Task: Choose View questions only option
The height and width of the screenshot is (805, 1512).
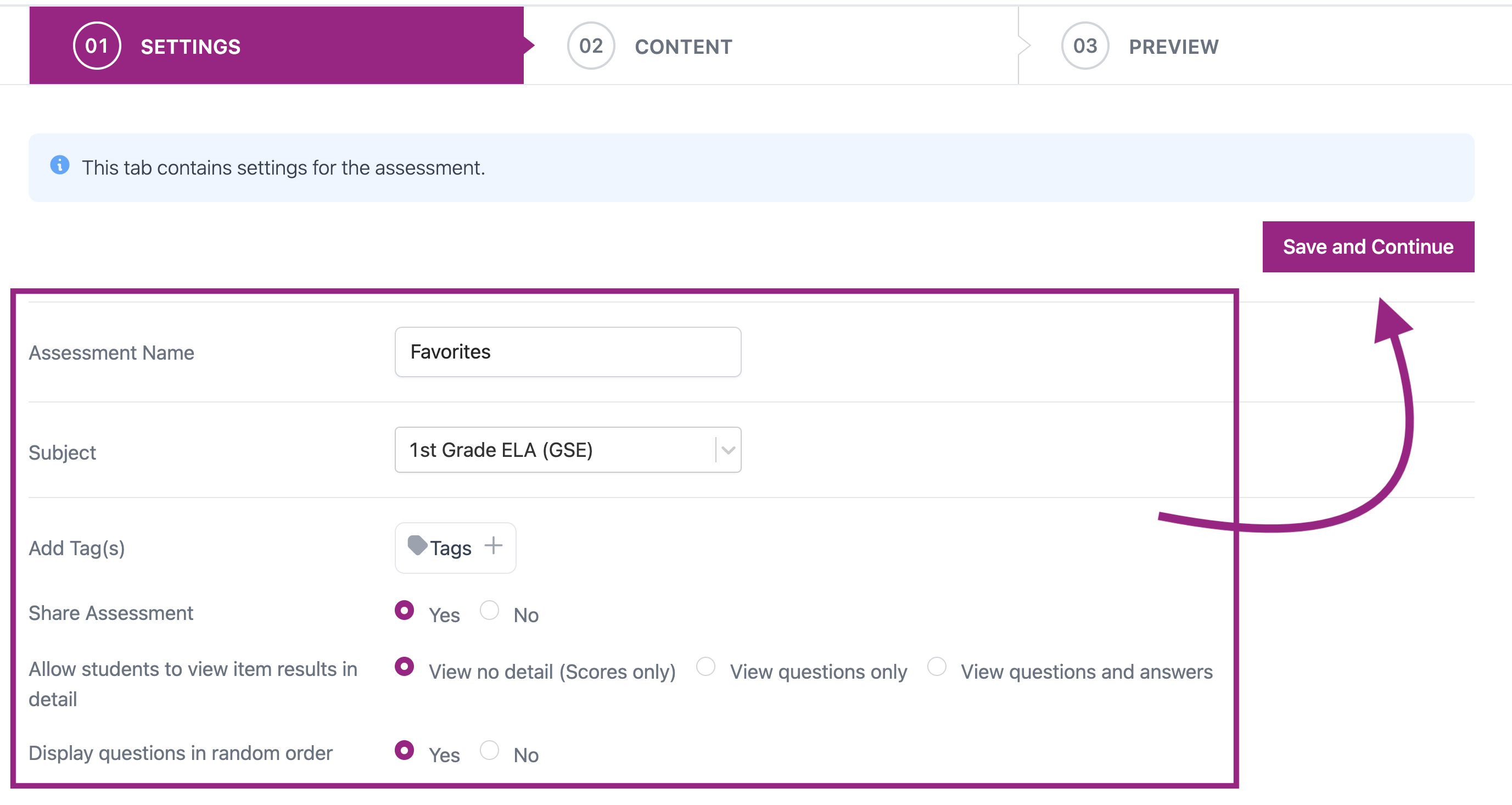Action: click(705, 667)
